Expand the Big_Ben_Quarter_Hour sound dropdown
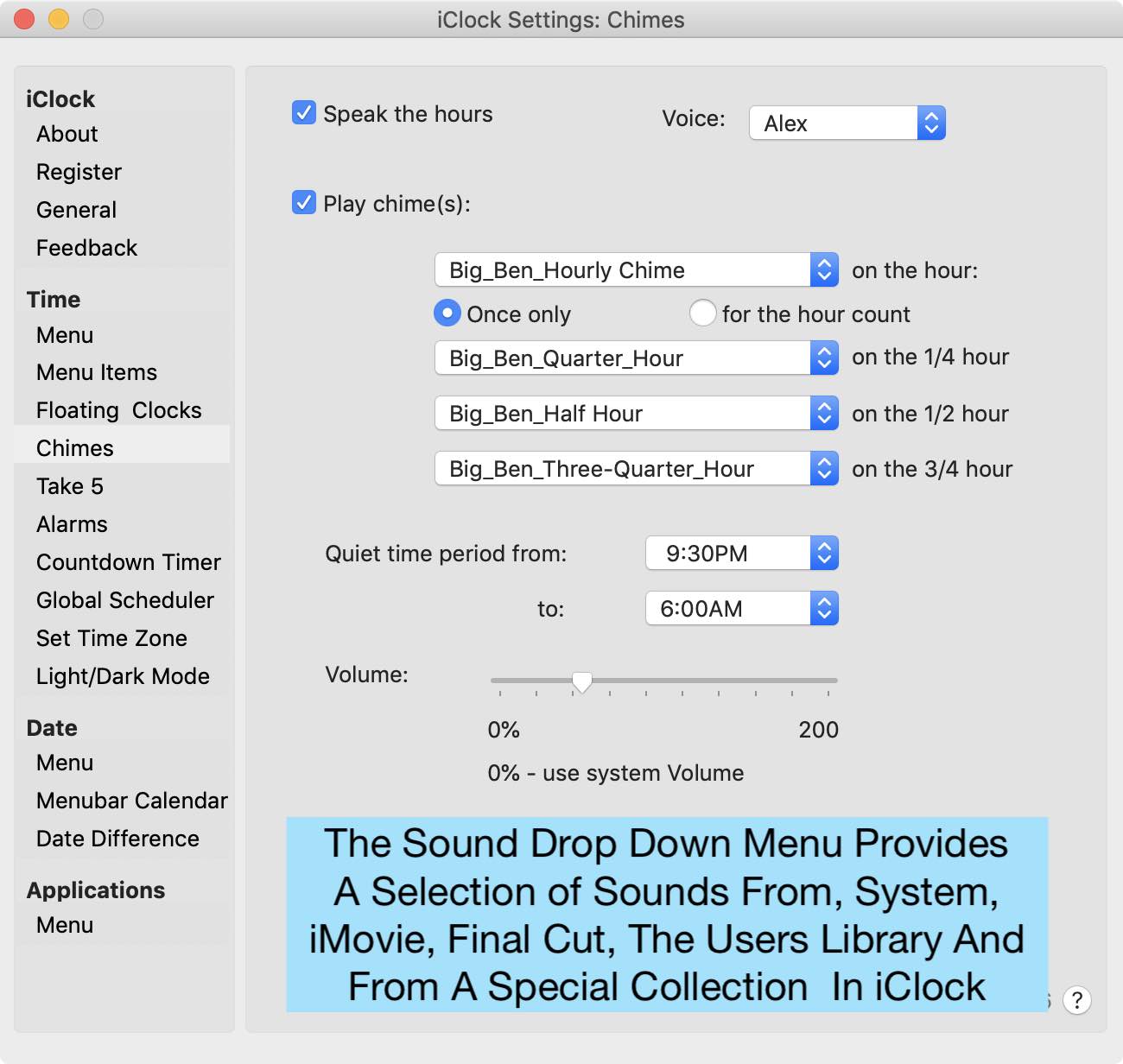This screenshot has height=1064, width=1123. pyautogui.click(x=636, y=358)
